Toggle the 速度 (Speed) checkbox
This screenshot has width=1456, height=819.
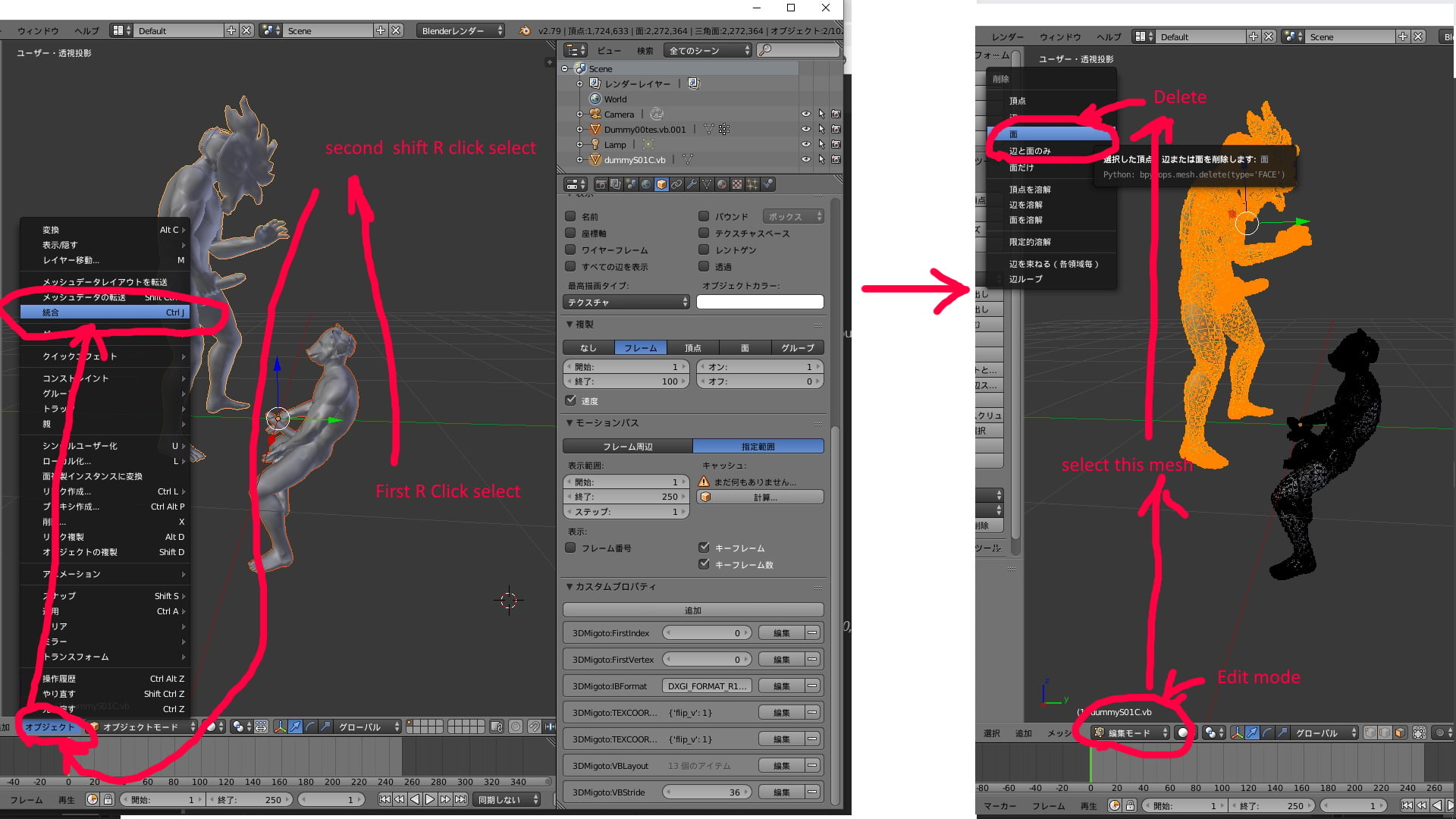(x=570, y=400)
